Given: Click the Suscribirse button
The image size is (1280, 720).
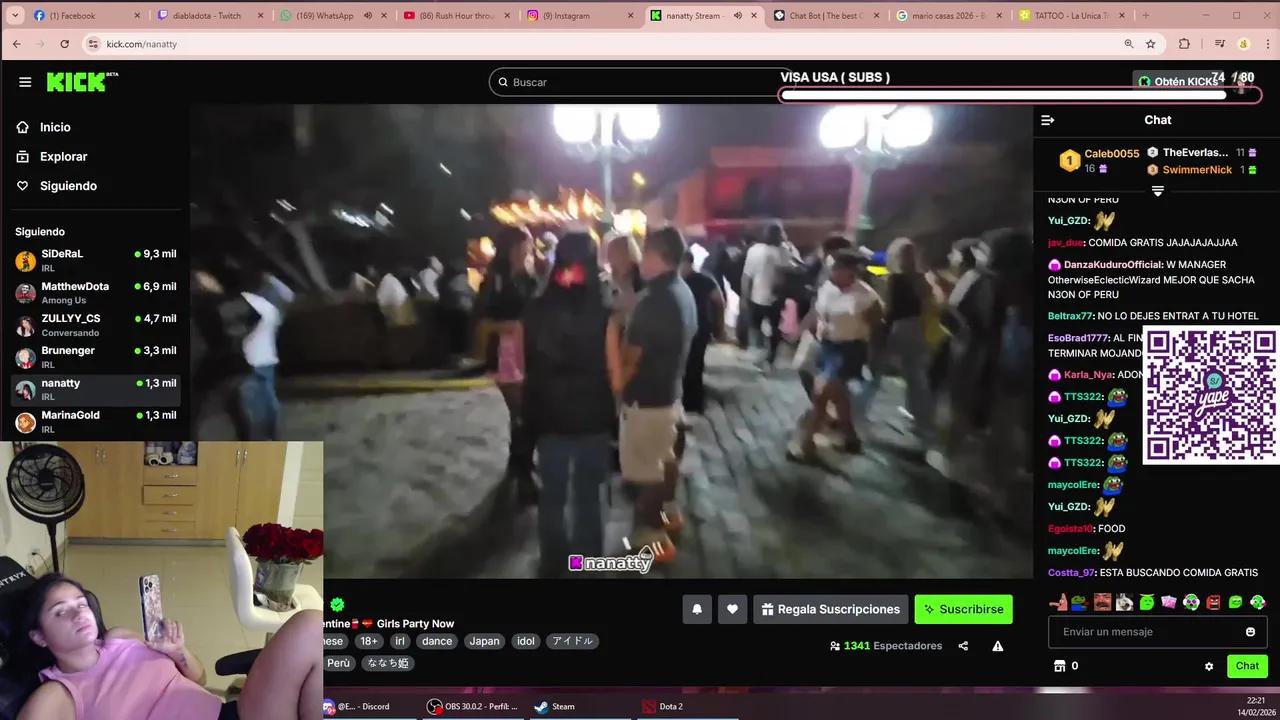Looking at the screenshot, I should pyautogui.click(x=963, y=609).
